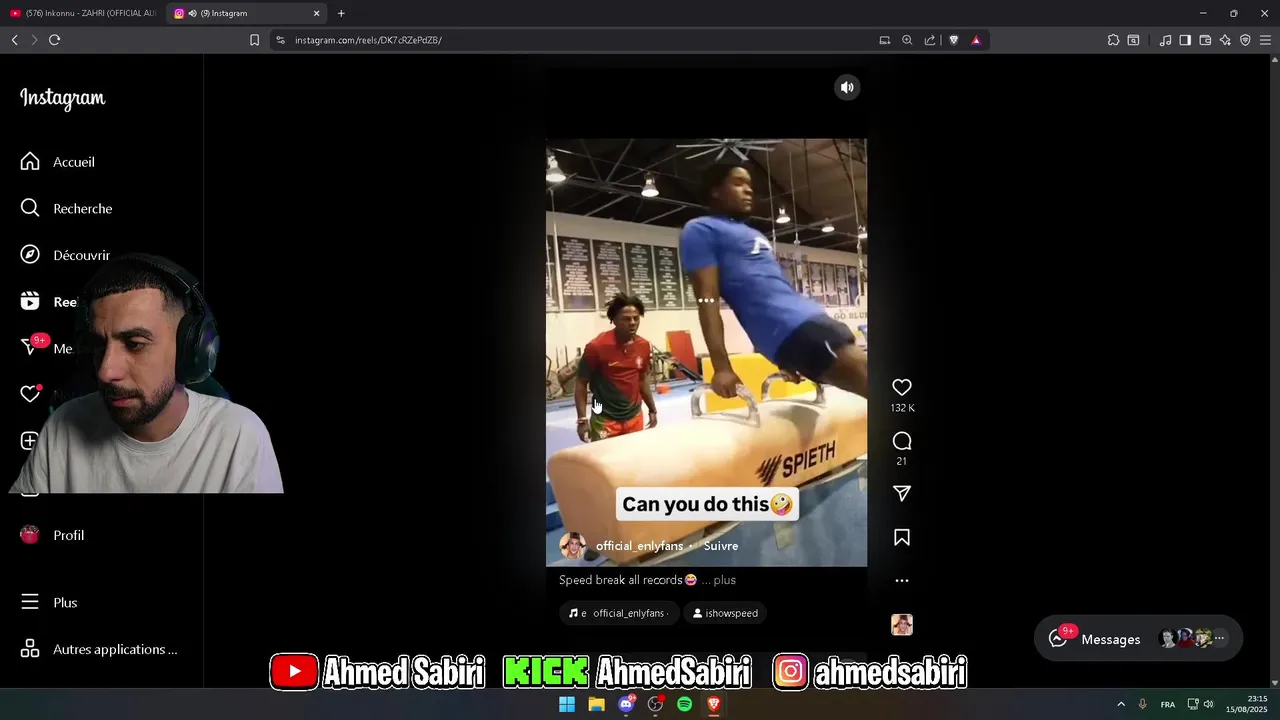Image resolution: width=1280 pixels, height=720 pixels.
Task: Expand the caption with plus
Action: coord(725,580)
